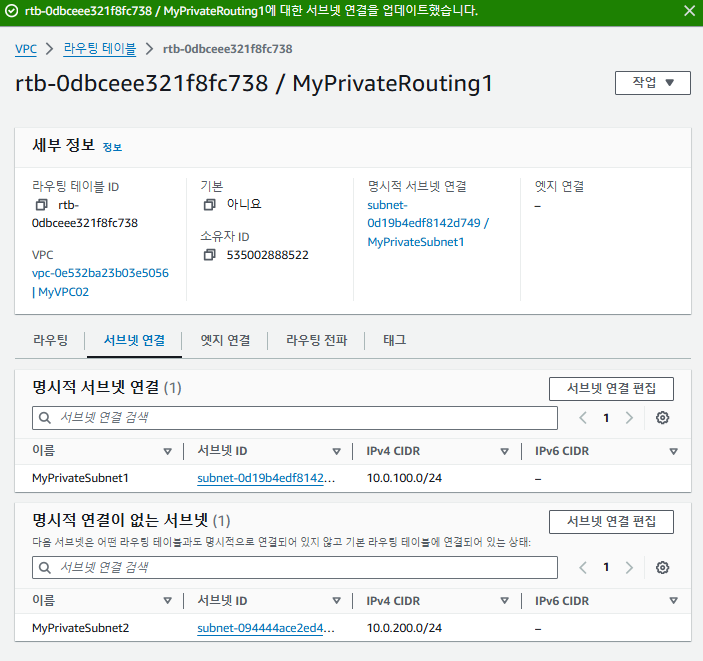
Task: Go to previous page in 명시적 서브넷 연결 table
Action: [583, 418]
